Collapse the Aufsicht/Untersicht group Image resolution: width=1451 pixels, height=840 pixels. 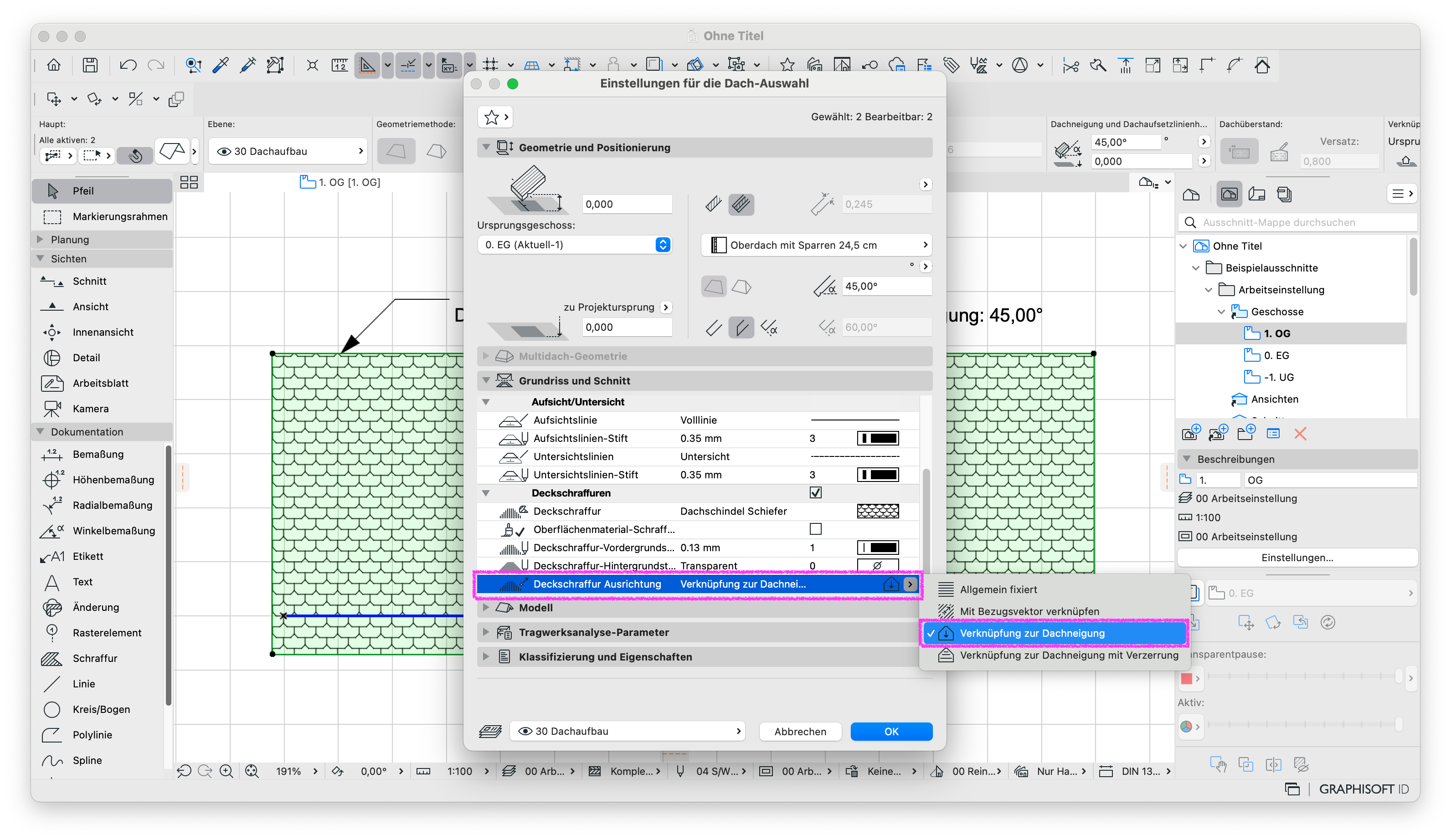click(x=486, y=402)
